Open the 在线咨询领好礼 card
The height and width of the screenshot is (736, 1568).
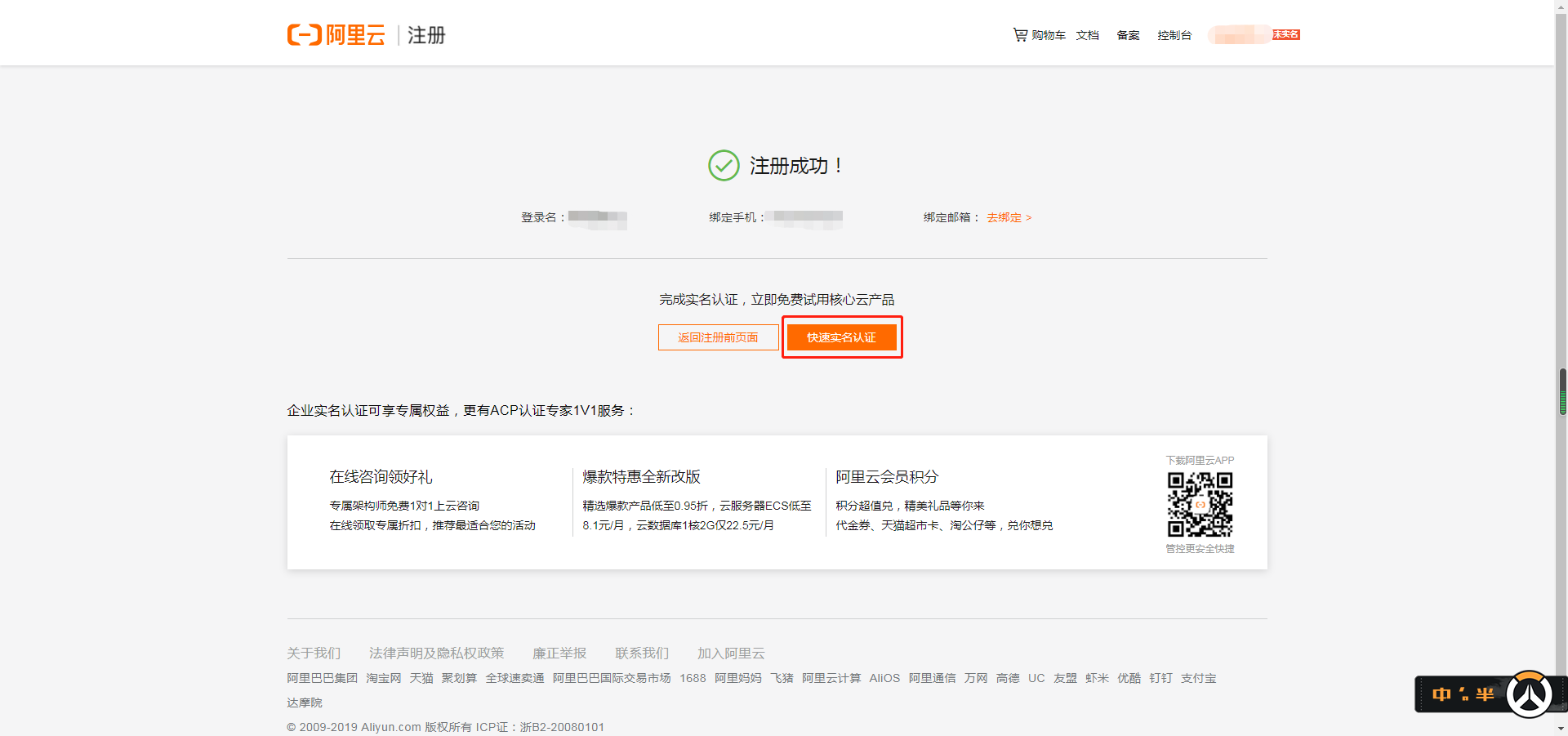pyautogui.click(x=381, y=477)
